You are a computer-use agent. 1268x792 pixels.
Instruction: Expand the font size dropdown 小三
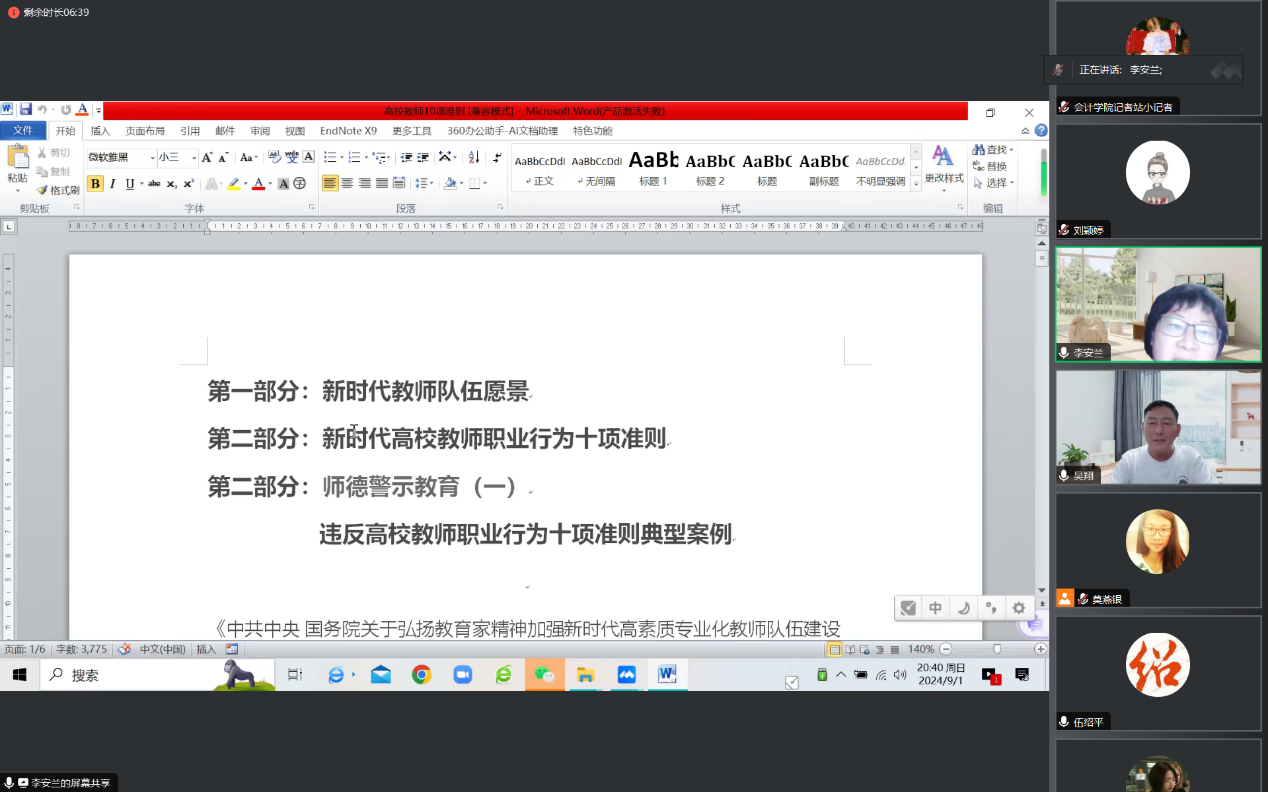pyautogui.click(x=193, y=157)
